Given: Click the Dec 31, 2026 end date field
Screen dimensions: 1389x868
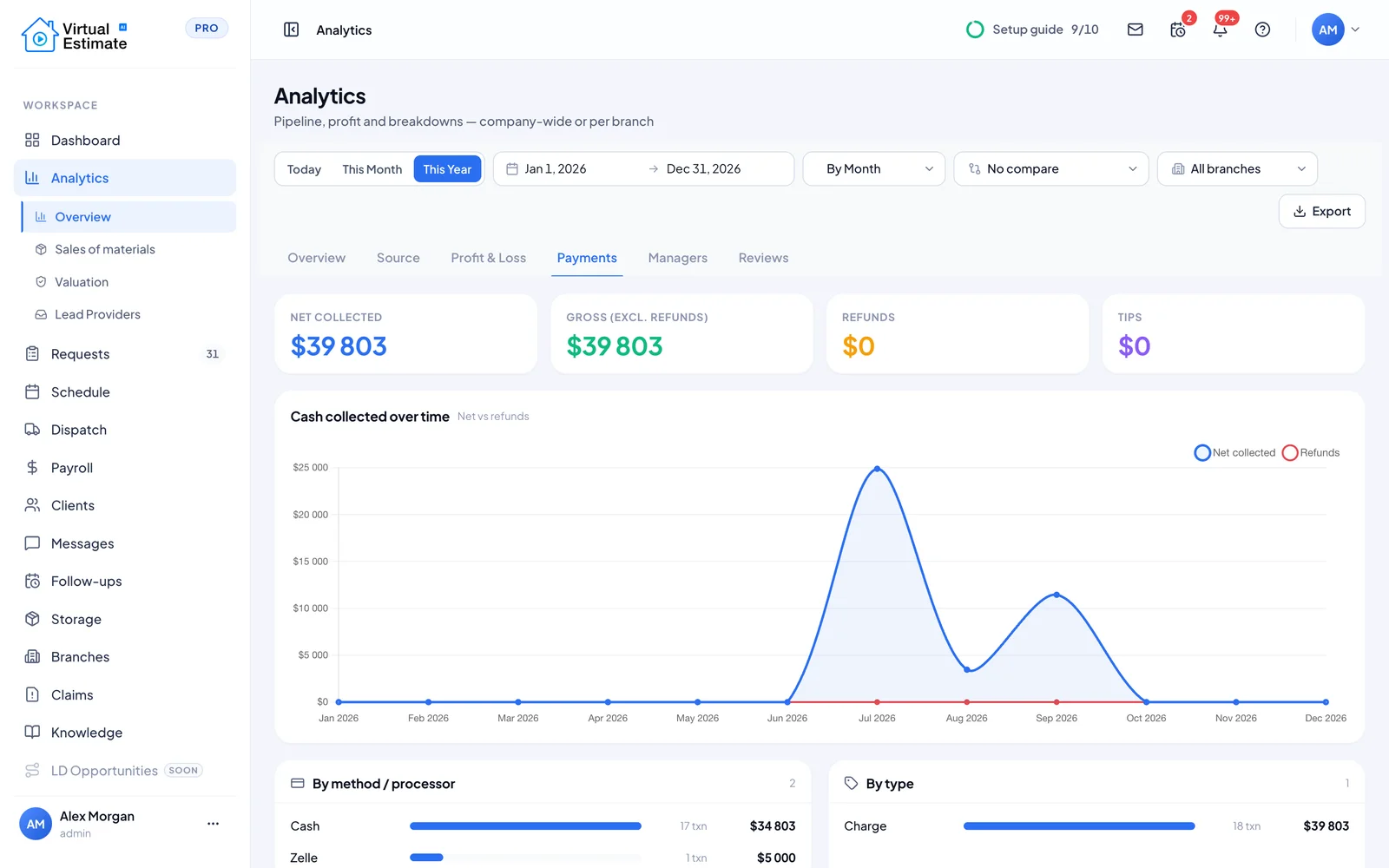Looking at the screenshot, I should (x=703, y=168).
